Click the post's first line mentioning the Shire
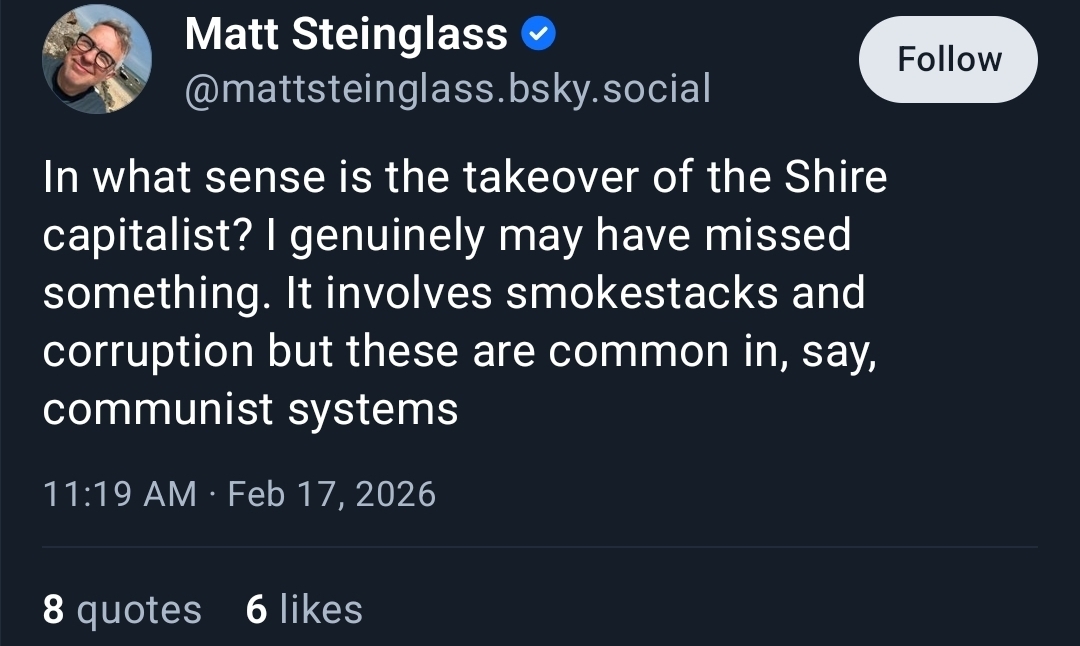Image resolution: width=1080 pixels, height=646 pixels. tap(465, 178)
